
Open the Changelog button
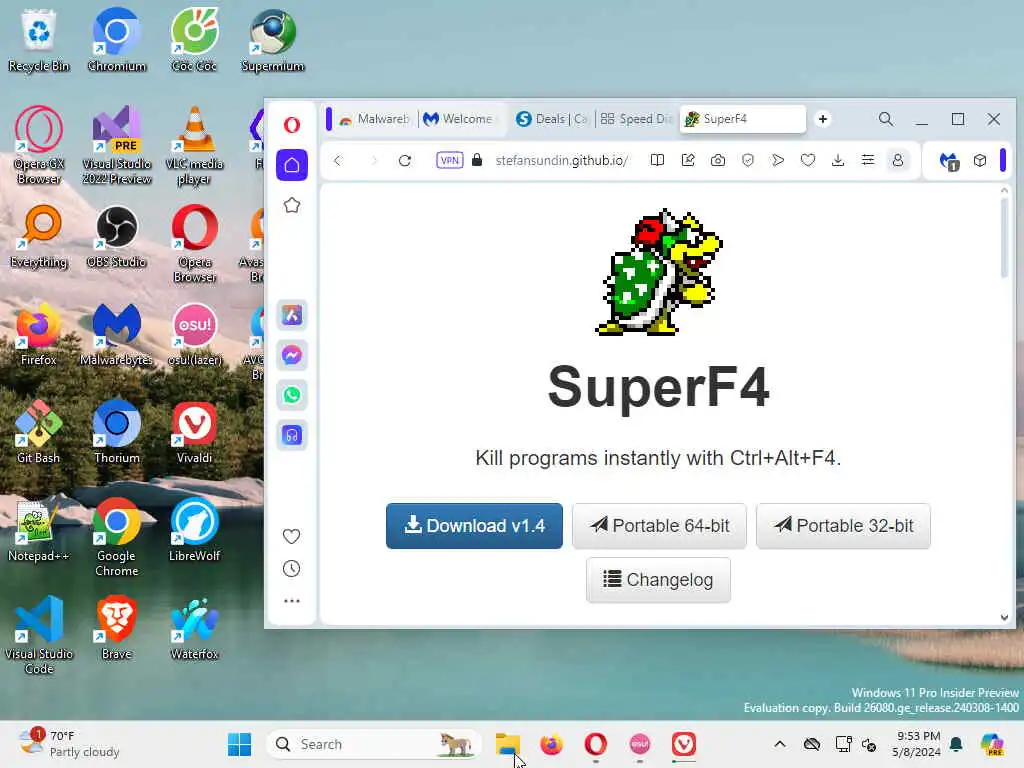click(x=658, y=580)
